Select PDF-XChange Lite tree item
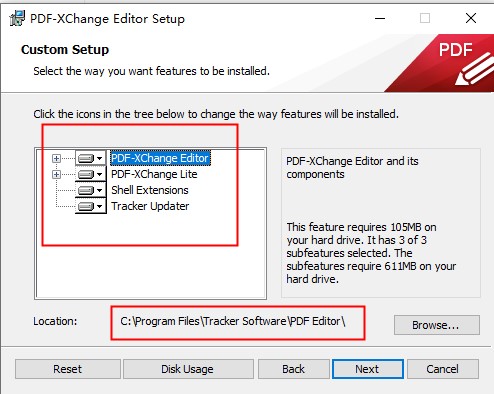The image size is (494, 394). (154, 174)
